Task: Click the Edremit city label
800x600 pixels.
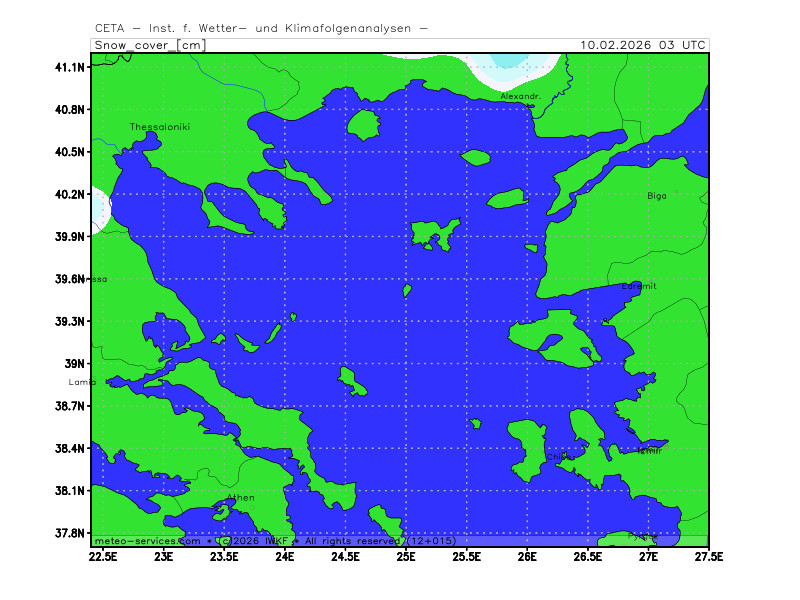Action: click(639, 286)
